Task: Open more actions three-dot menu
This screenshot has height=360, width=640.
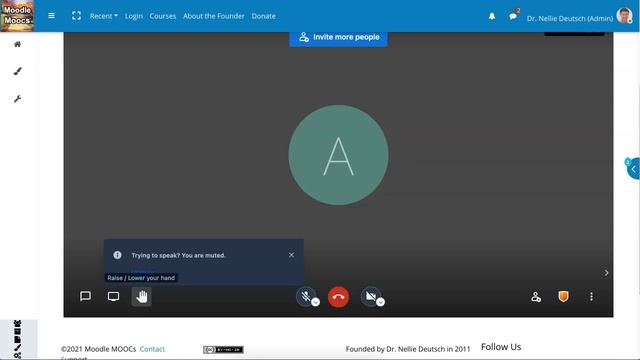Action: 591,297
